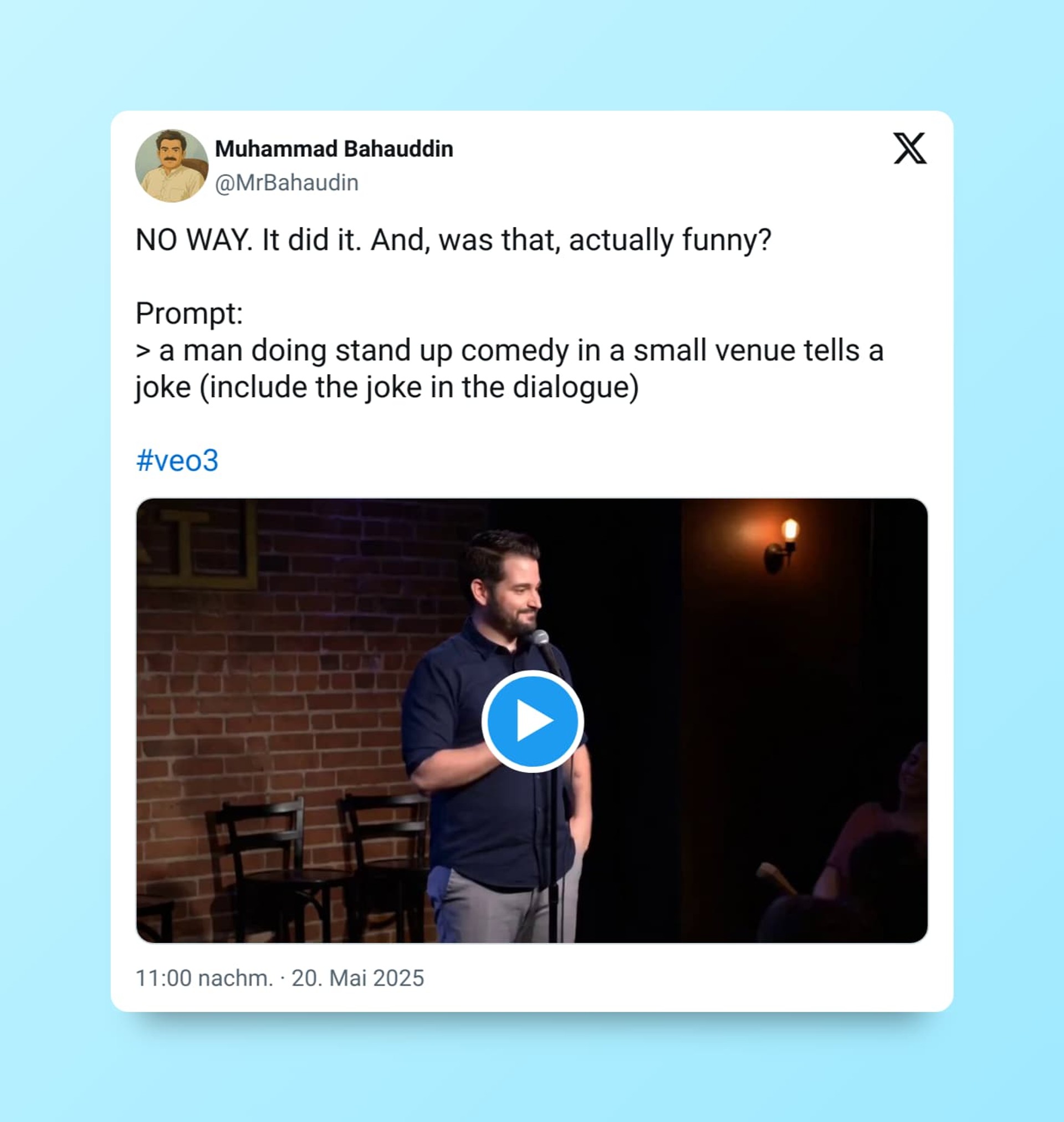Open Muhammad Bahauddin's profile avatar
The height and width of the screenshot is (1122, 1064).
tap(171, 166)
